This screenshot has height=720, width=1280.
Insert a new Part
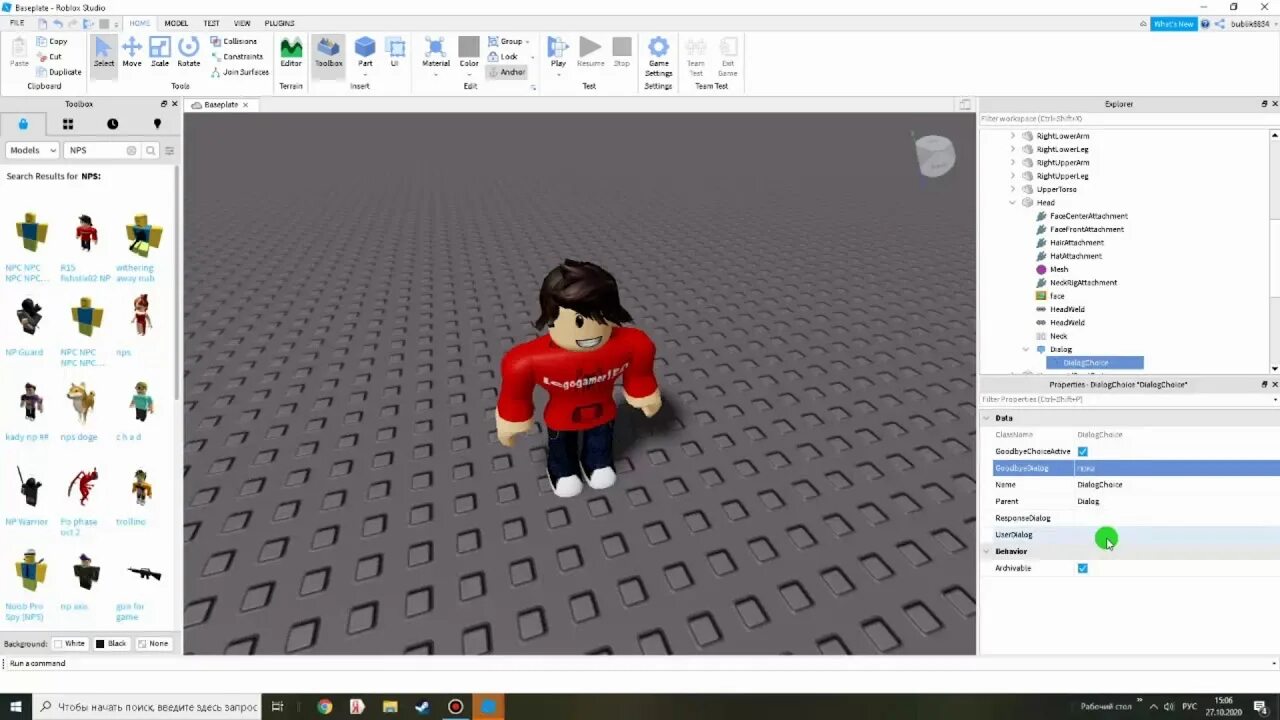(365, 54)
